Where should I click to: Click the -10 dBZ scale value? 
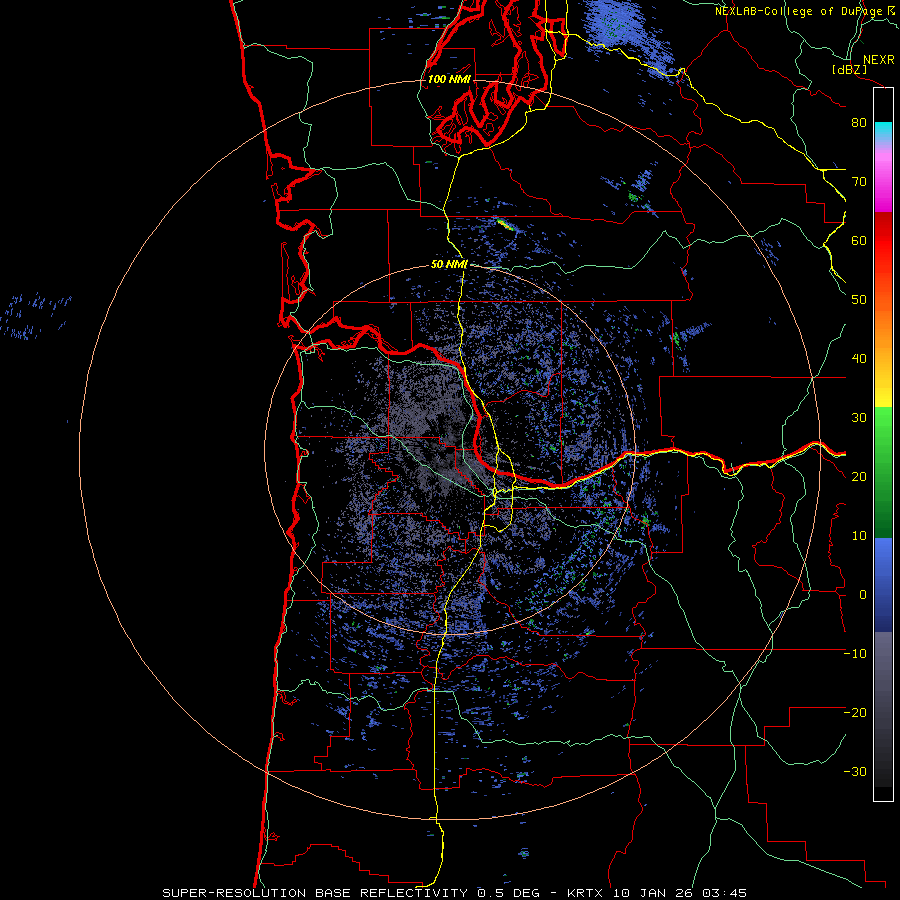click(x=855, y=654)
